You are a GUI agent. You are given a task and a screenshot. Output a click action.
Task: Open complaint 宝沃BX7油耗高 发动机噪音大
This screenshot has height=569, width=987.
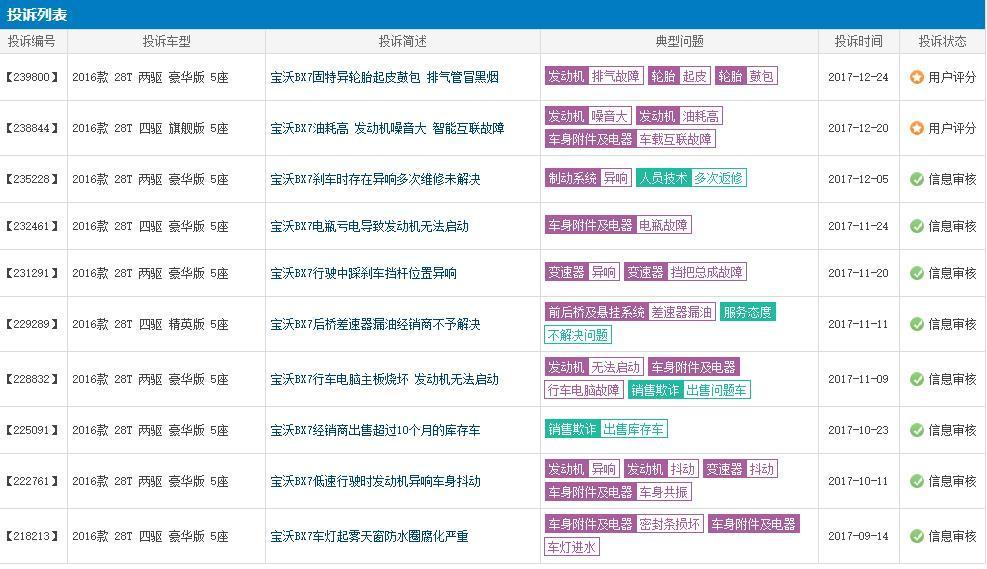(387, 128)
